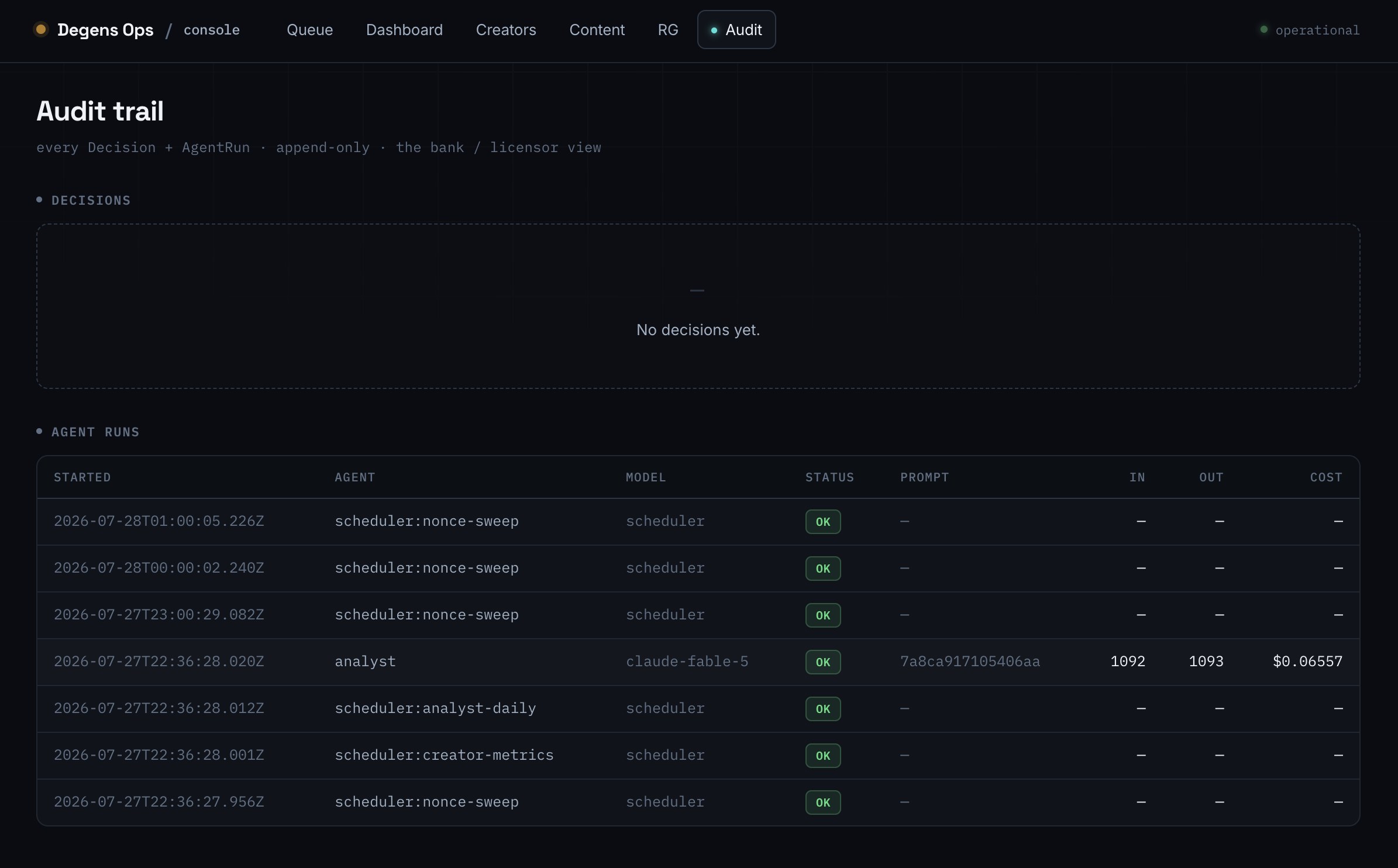Click the input token count 1092
The height and width of the screenshot is (868, 1398).
point(1128,662)
